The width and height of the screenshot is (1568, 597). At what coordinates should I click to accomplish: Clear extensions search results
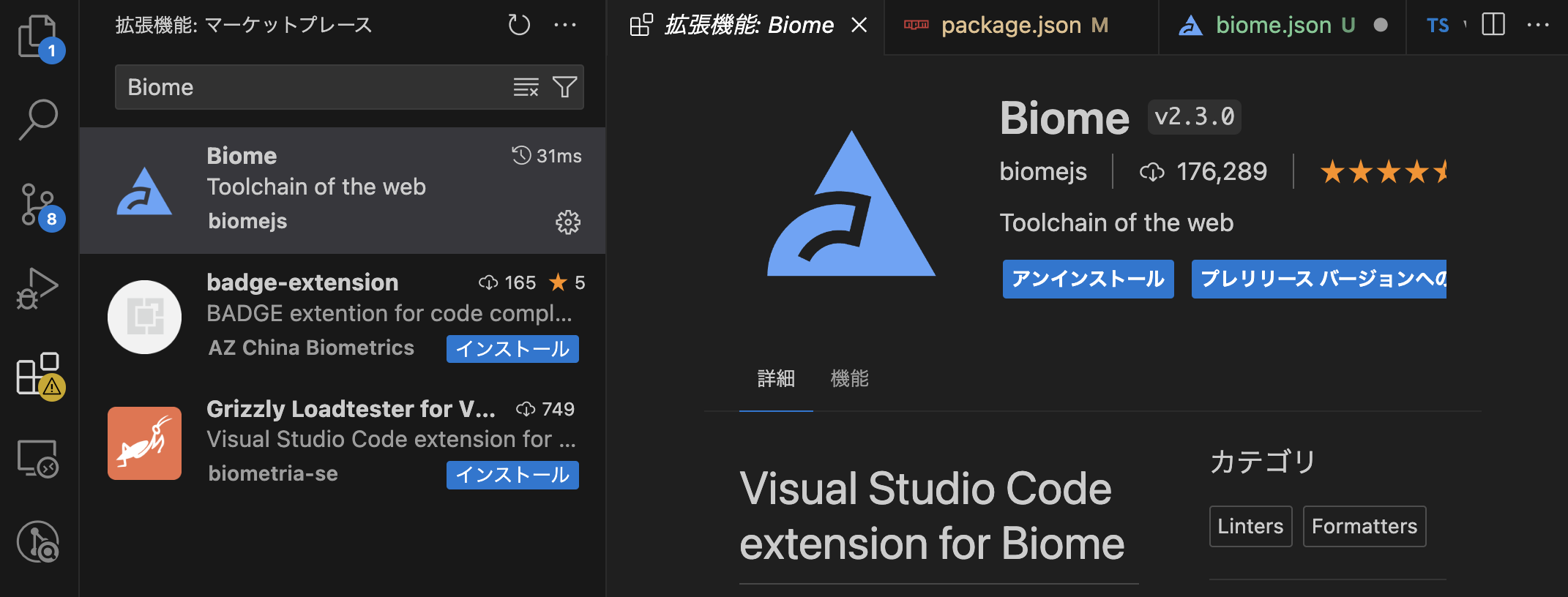click(526, 87)
